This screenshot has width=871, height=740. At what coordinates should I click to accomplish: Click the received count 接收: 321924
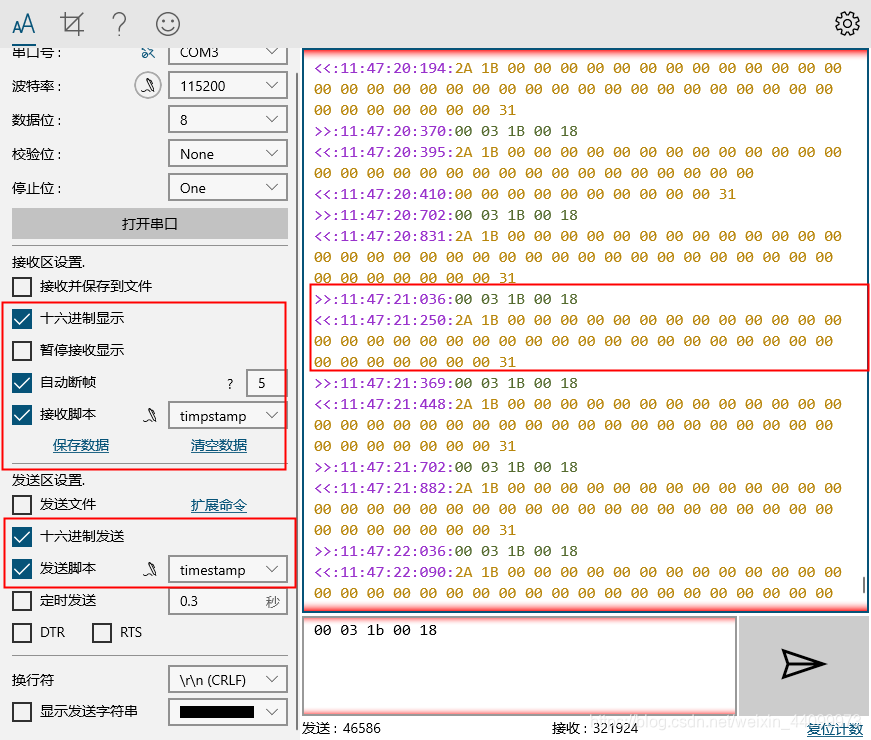coord(595,728)
